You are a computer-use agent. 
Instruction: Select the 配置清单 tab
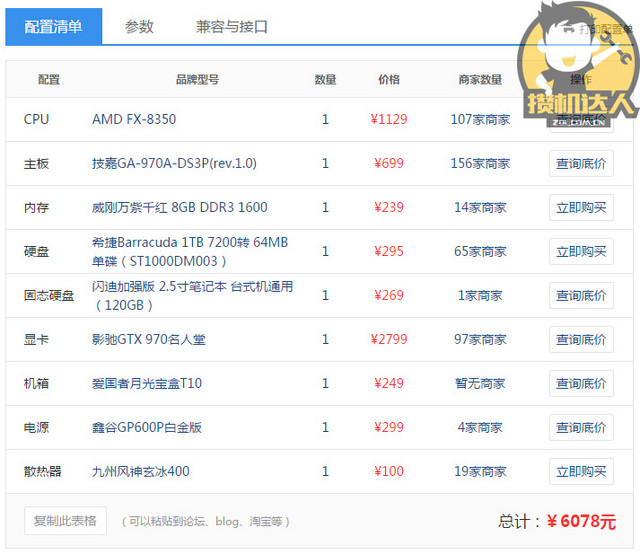53,27
